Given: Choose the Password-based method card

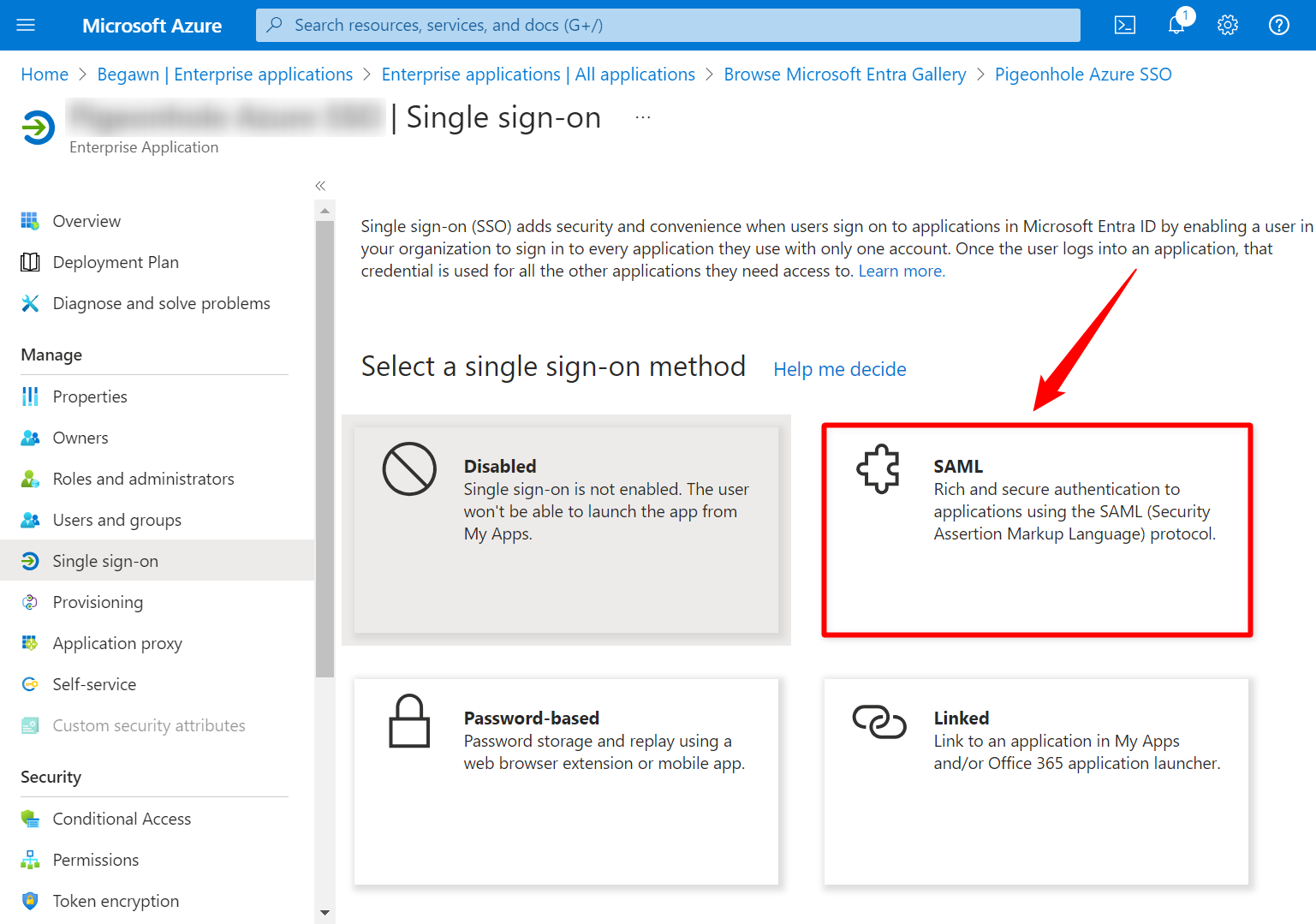Looking at the screenshot, I should [x=566, y=782].
